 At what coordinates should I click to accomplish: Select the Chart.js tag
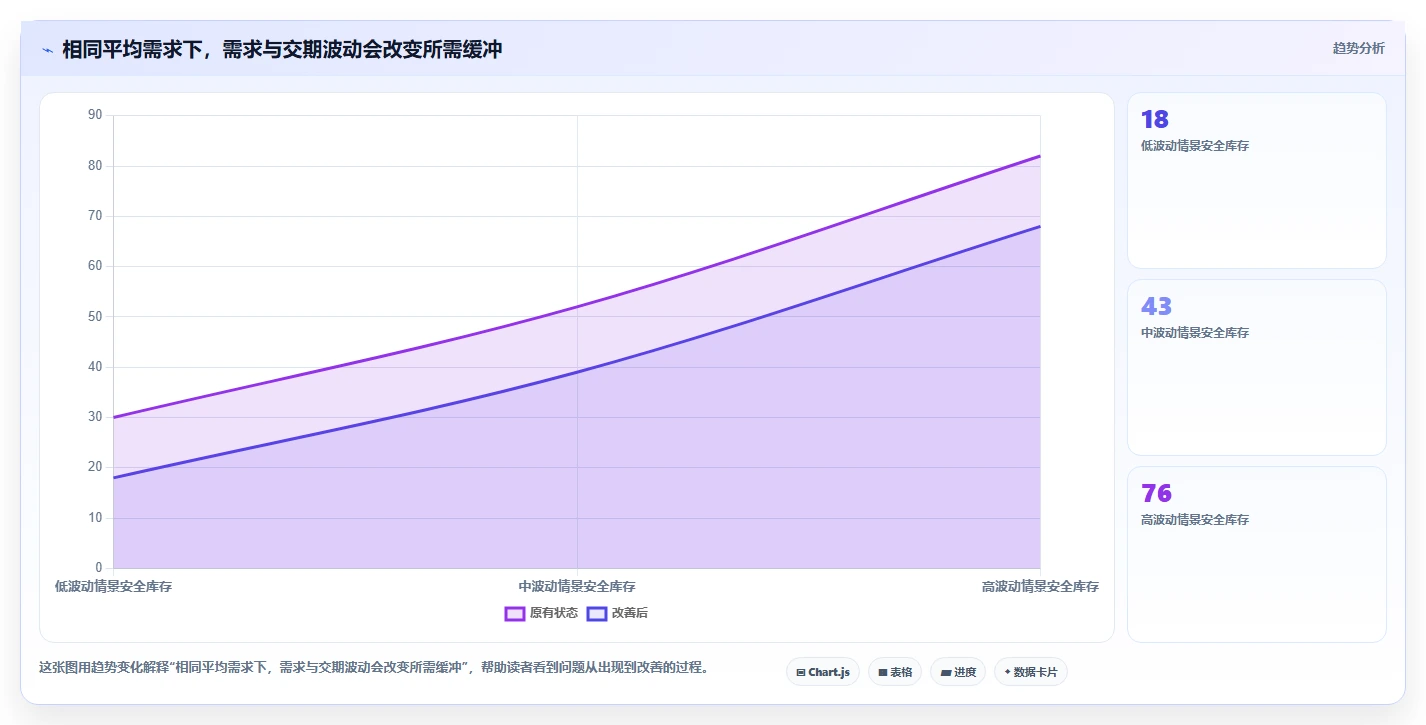(822, 672)
